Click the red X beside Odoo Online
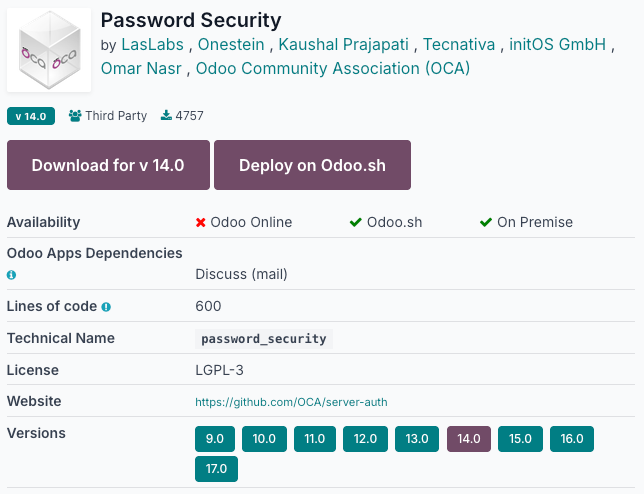The height and width of the screenshot is (494, 644). tap(201, 222)
